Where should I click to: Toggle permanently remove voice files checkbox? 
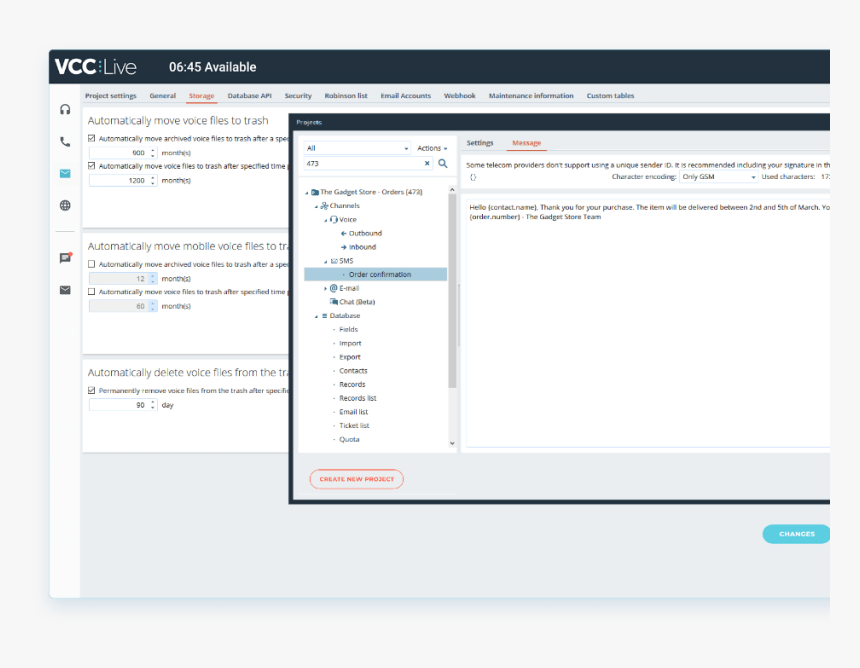pos(92,390)
